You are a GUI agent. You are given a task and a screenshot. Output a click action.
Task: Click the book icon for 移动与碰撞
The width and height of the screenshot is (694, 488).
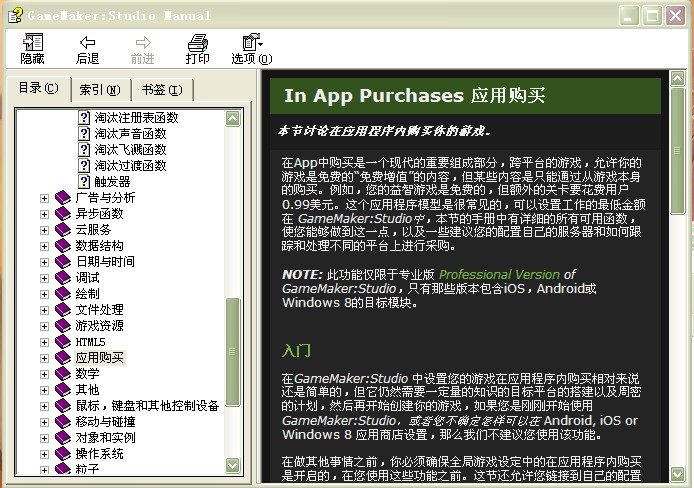point(63,422)
